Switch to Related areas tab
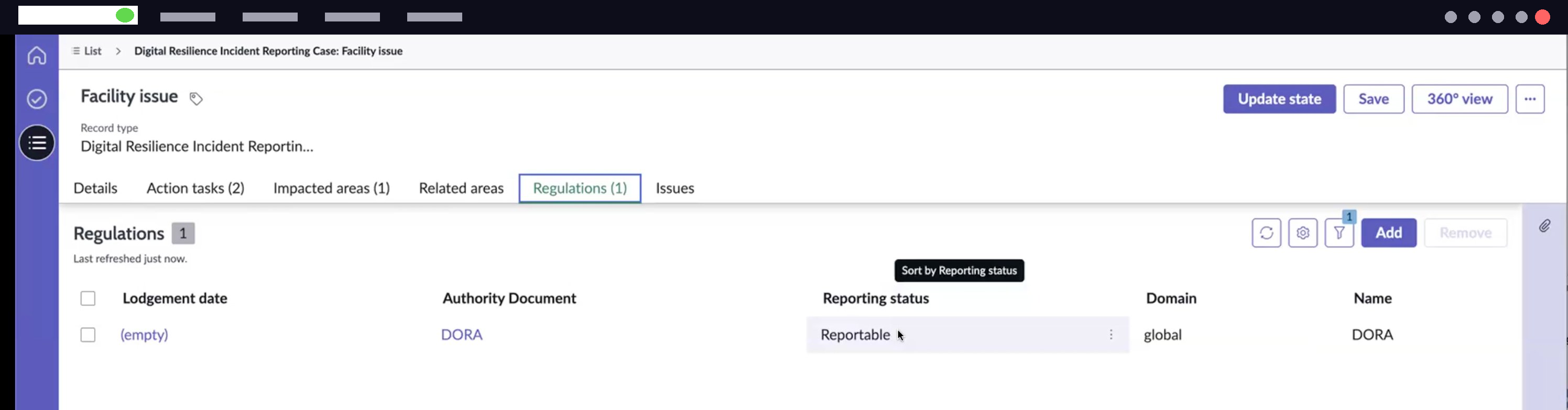The width and height of the screenshot is (1568, 410). [461, 188]
